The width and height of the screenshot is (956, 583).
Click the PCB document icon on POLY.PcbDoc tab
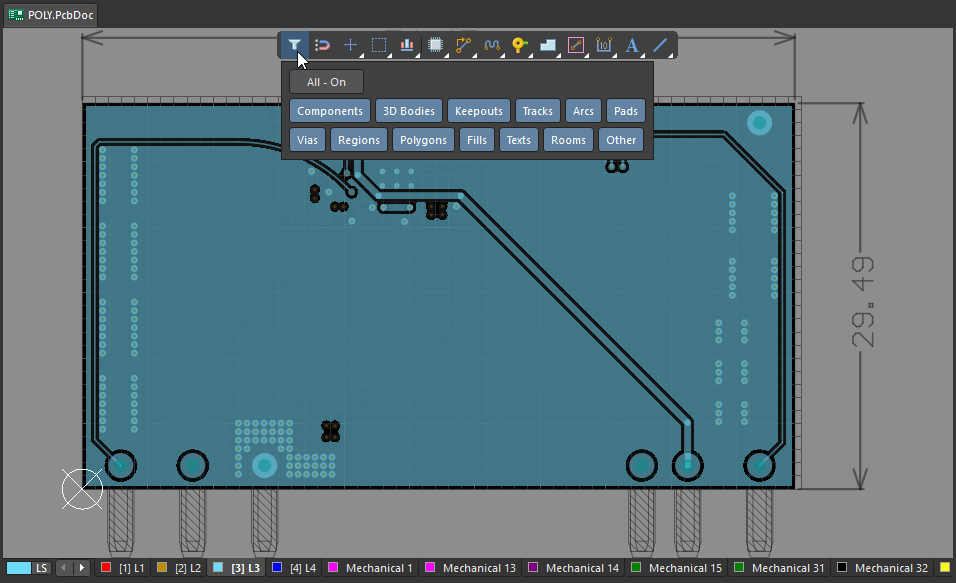16,15
